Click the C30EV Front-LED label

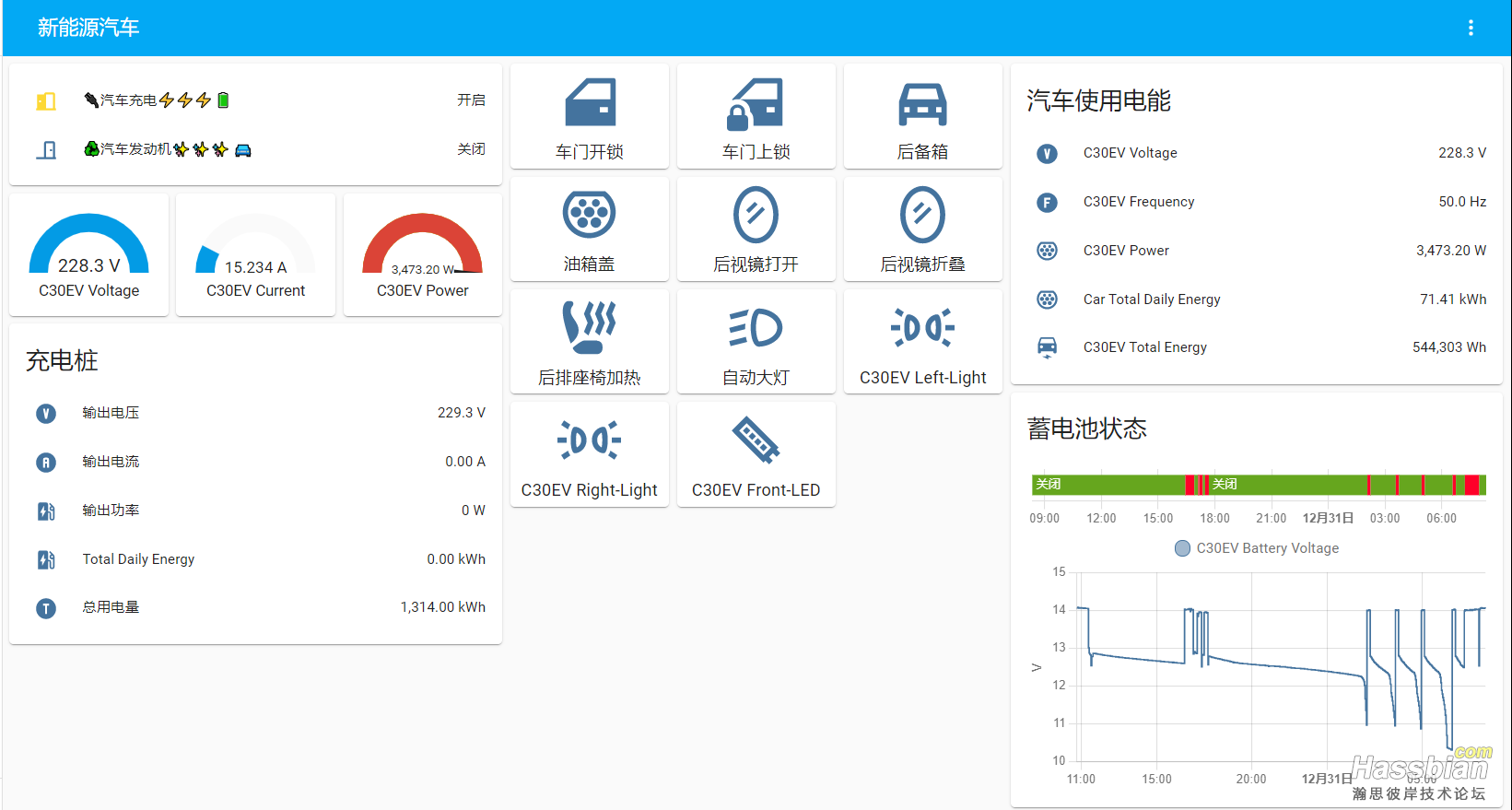(756, 490)
